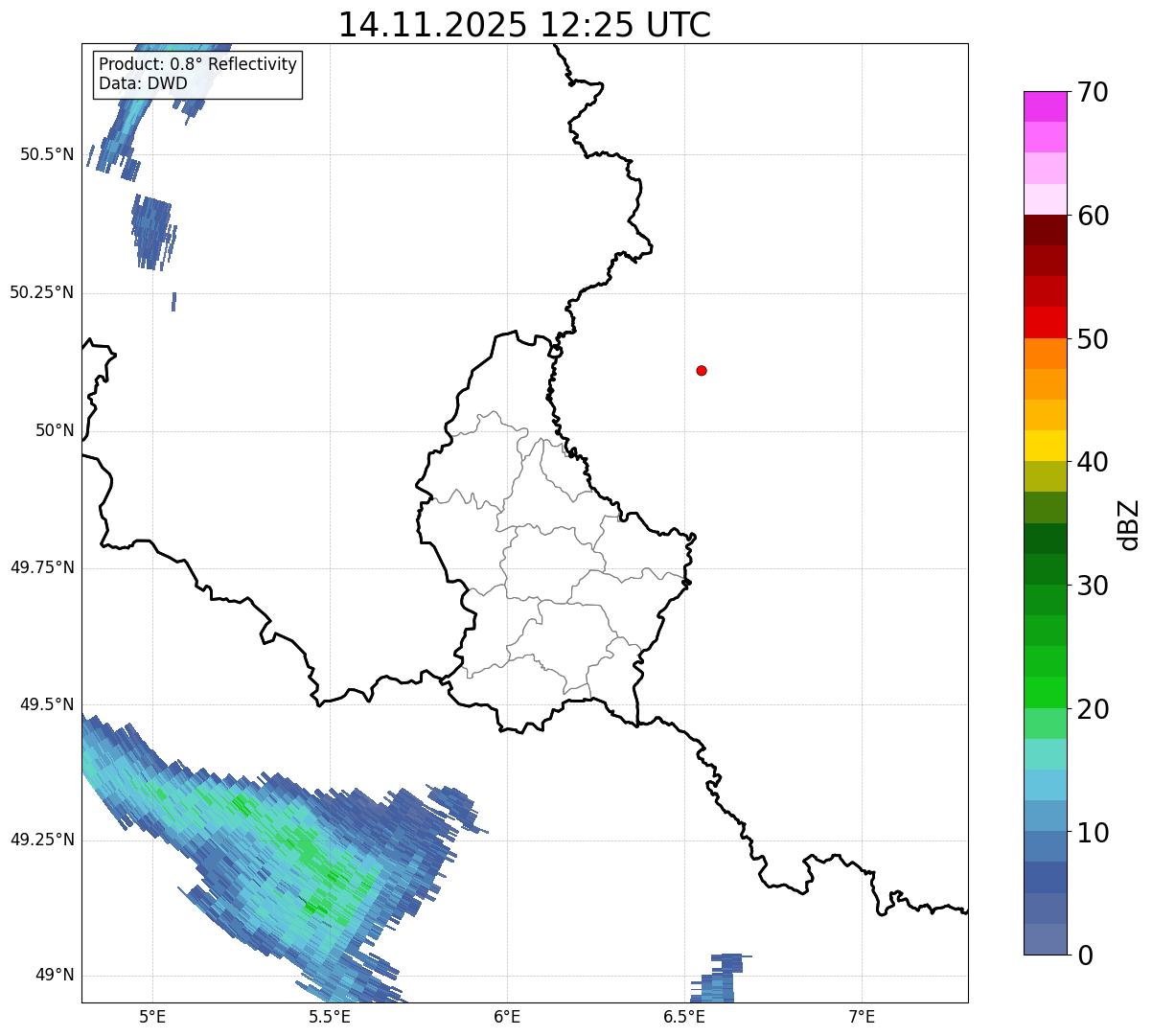This screenshot has width=1152, height=1036.
Task: Click the magenta top colorbar segment
Action: click(x=1046, y=106)
